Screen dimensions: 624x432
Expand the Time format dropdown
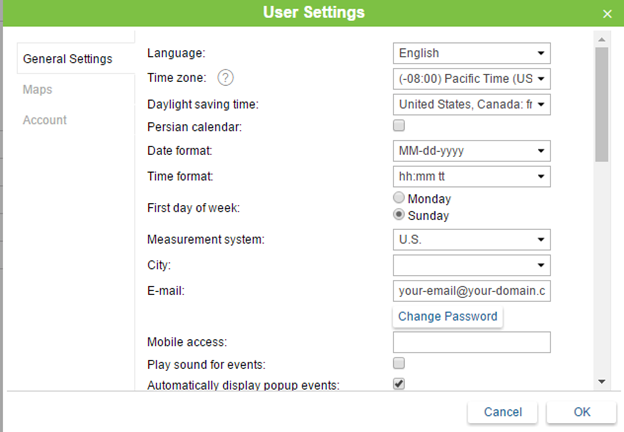click(471, 176)
